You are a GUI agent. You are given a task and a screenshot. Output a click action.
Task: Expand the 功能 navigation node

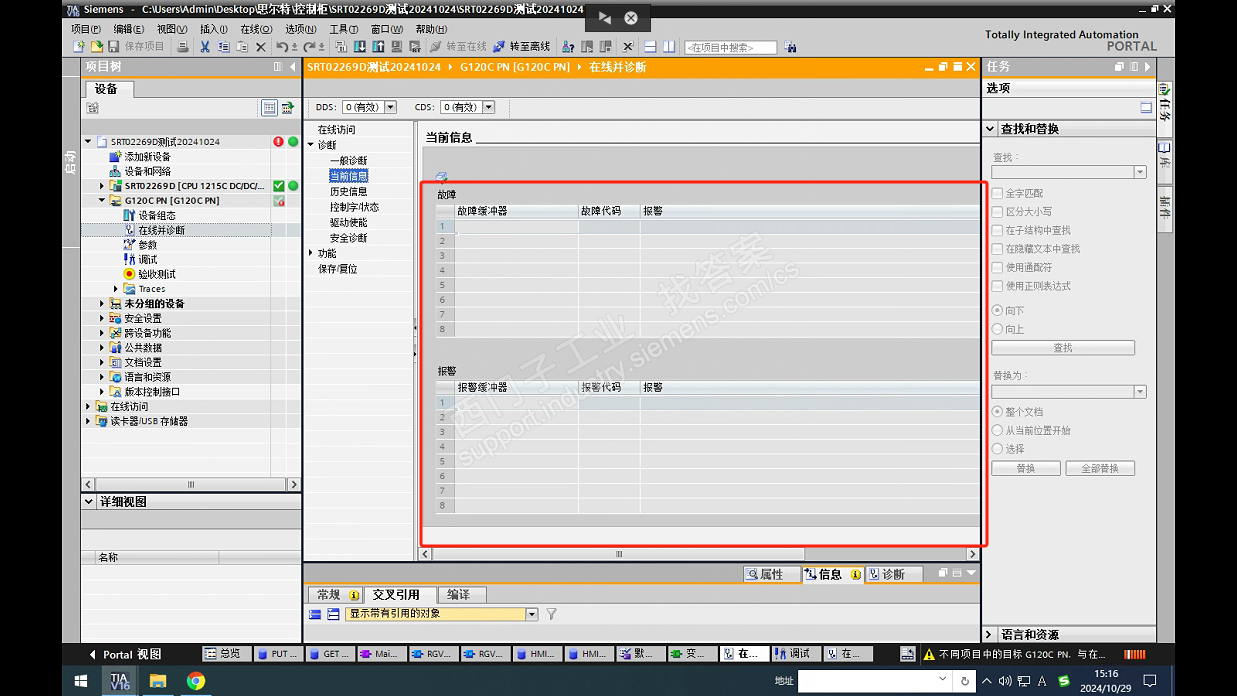[310, 254]
